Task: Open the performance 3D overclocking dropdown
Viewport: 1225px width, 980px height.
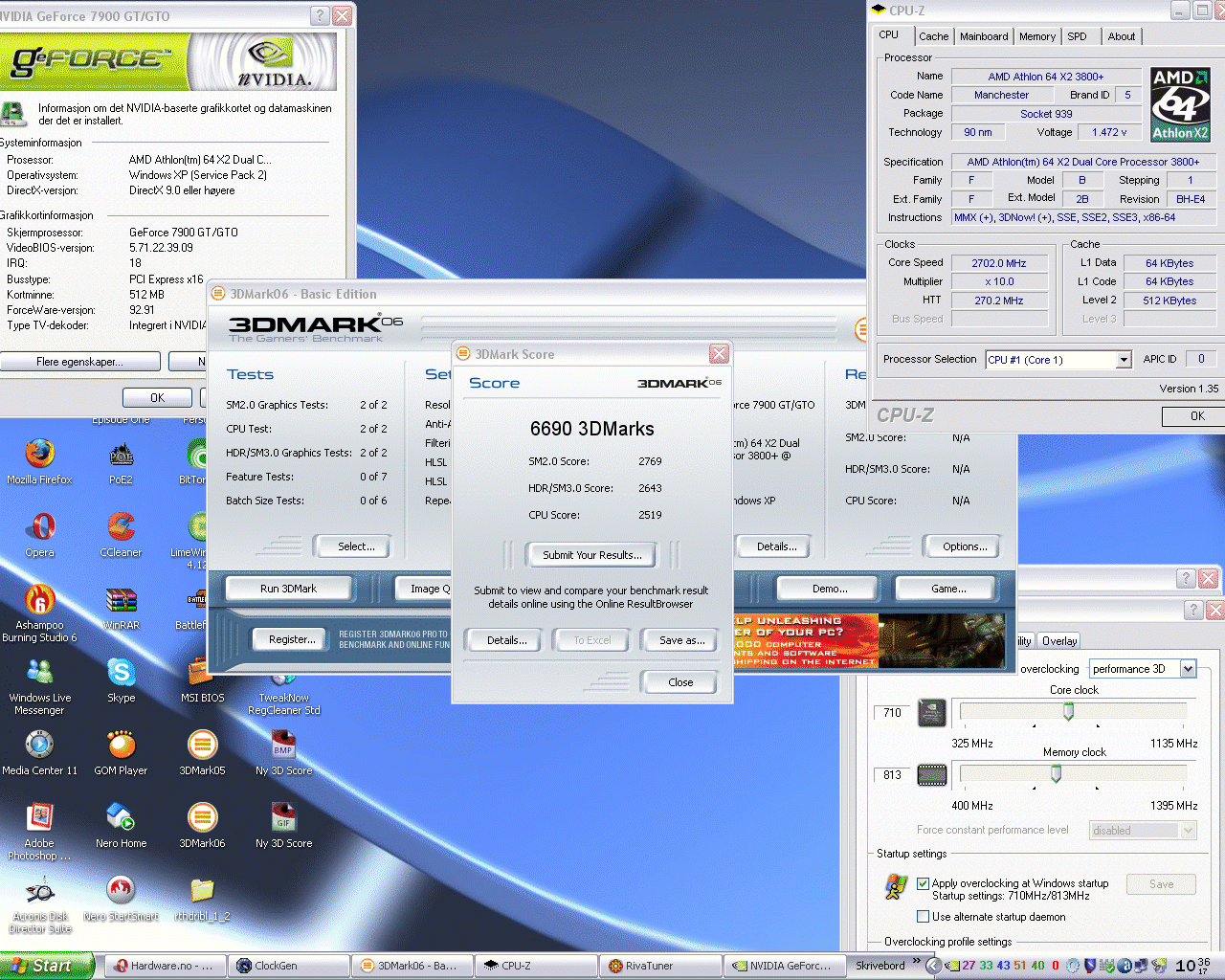Action: pos(1188,669)
